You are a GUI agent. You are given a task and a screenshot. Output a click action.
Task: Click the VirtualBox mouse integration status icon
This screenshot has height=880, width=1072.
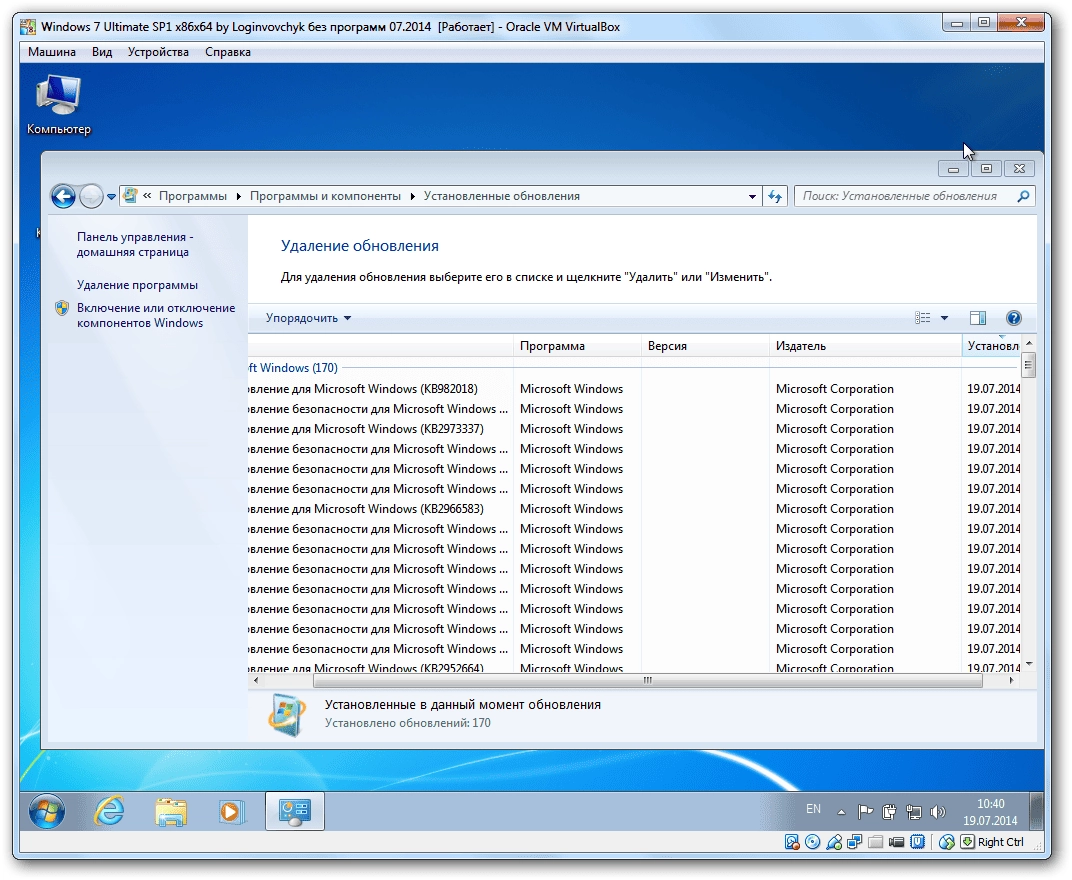[947, 842]
